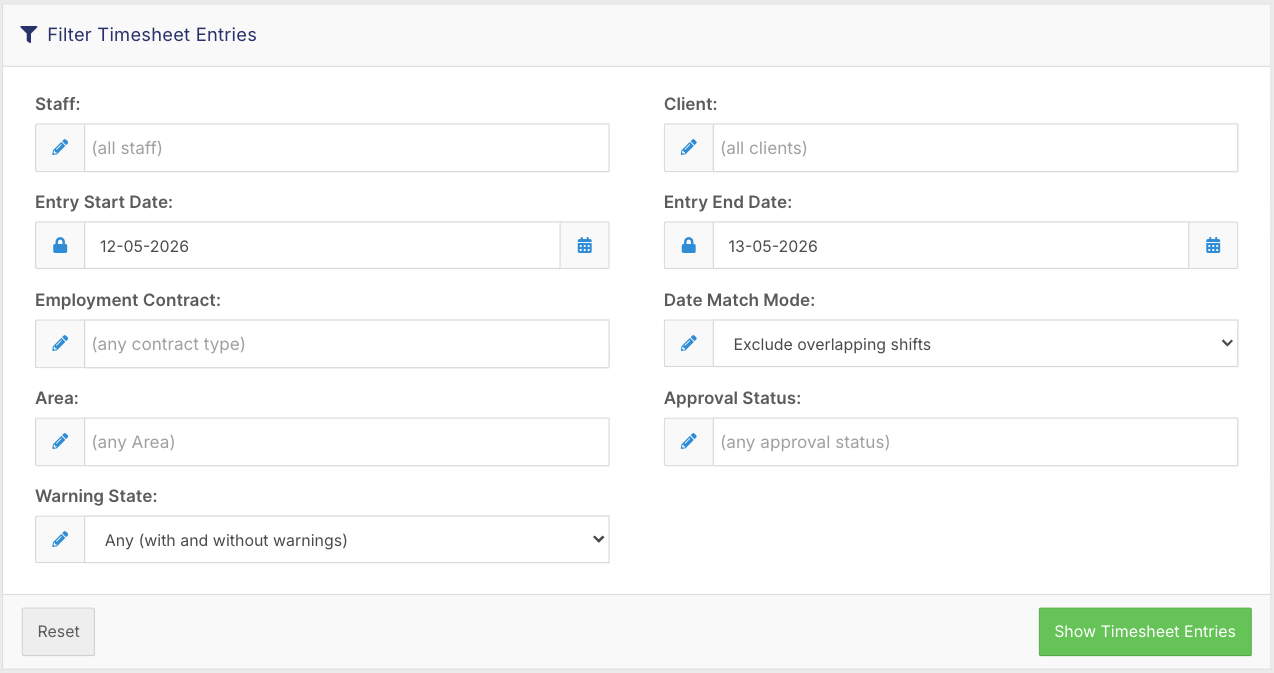The height and width of the screenshot is (673, 1274).
Task: Select the Approval Status input field
Action: tap(975, 442)
